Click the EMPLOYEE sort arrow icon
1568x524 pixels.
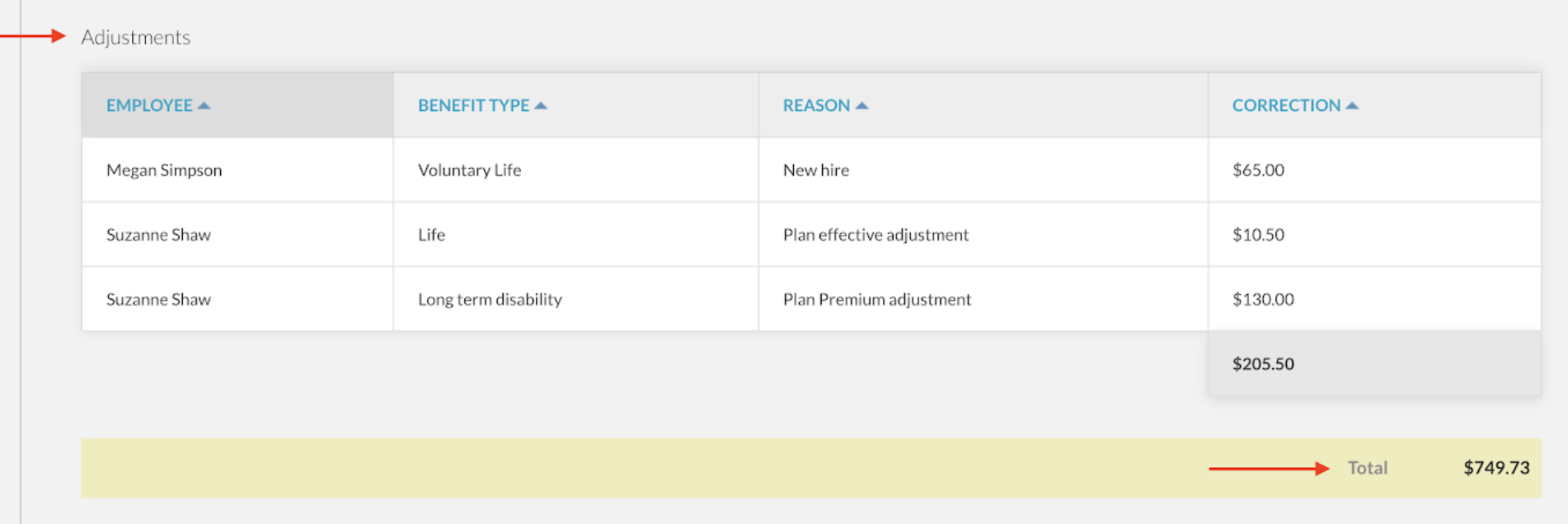204,105
